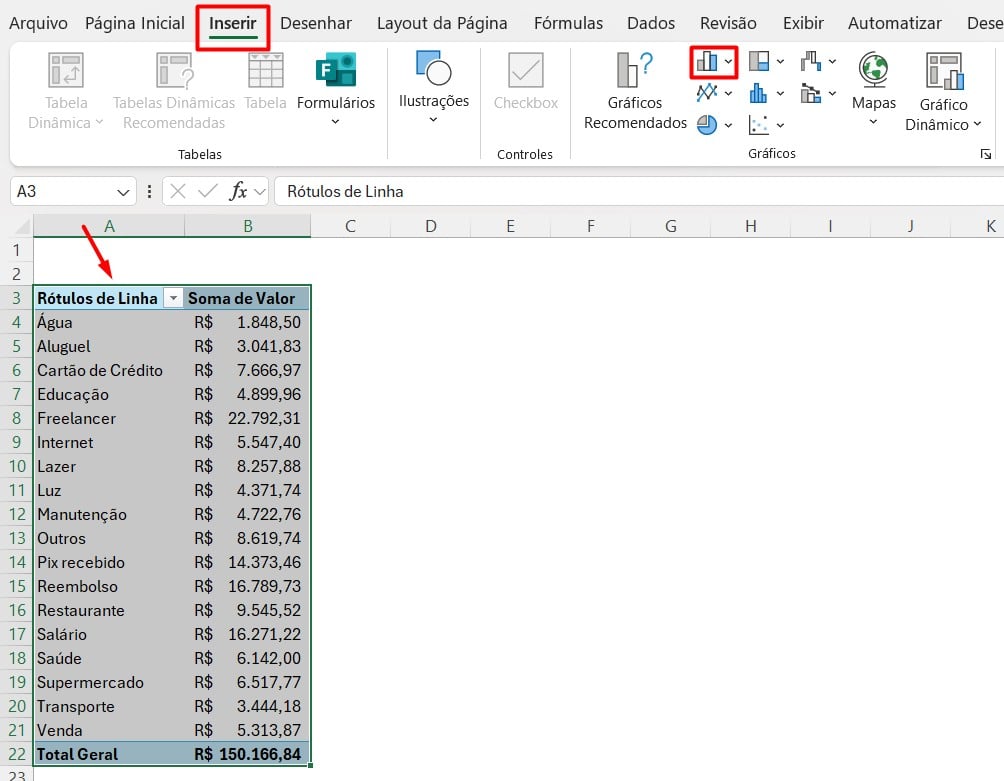Select the Soma de Valor header cell
1004x781 pixels.
[247, 298]
